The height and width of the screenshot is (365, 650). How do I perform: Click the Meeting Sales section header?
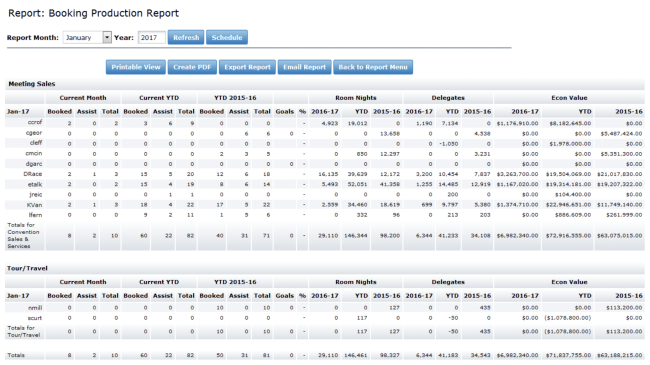[x=32, y=84]
